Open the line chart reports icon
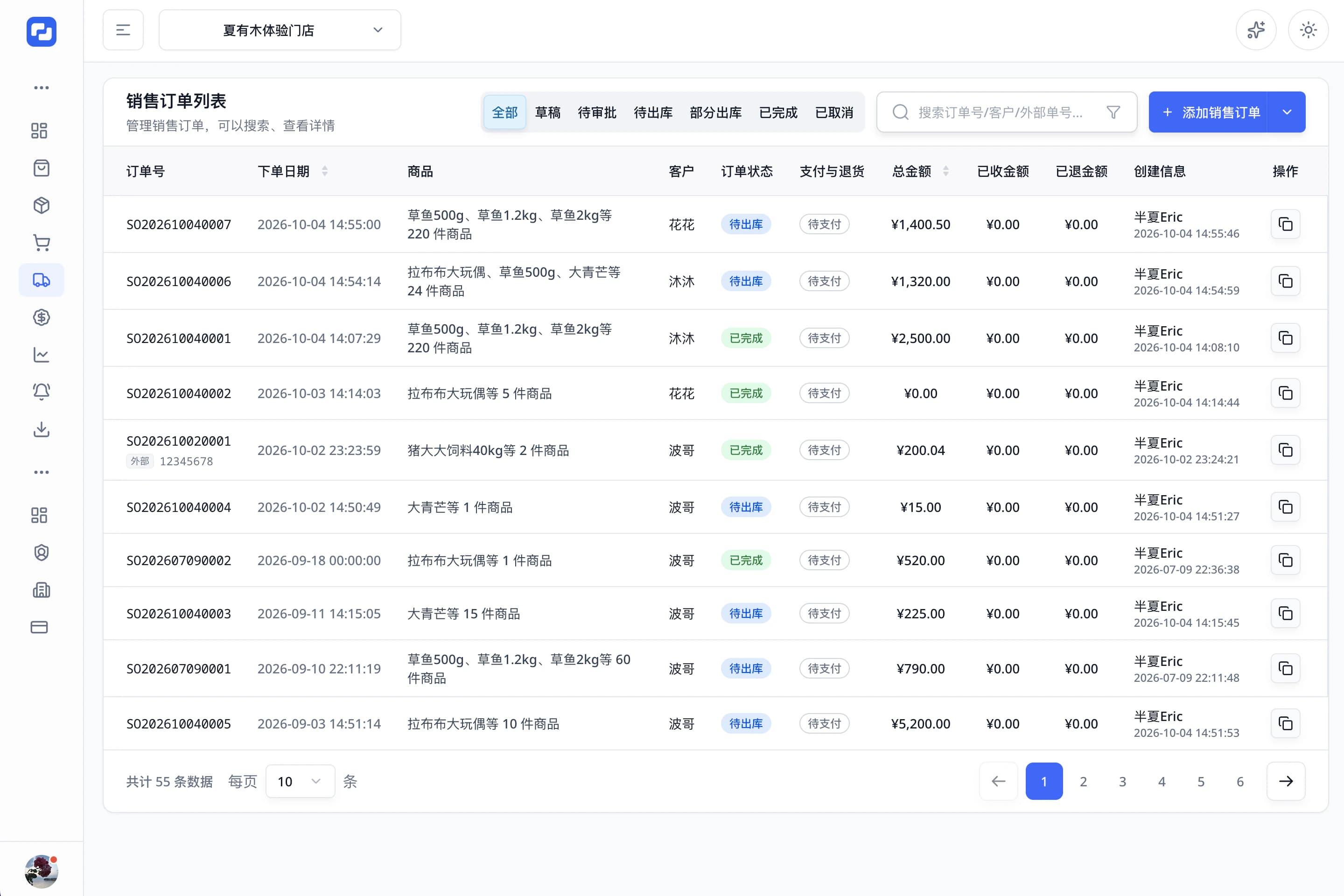The height and width of the screenshot is (896, 1344). tap(41, 355)
